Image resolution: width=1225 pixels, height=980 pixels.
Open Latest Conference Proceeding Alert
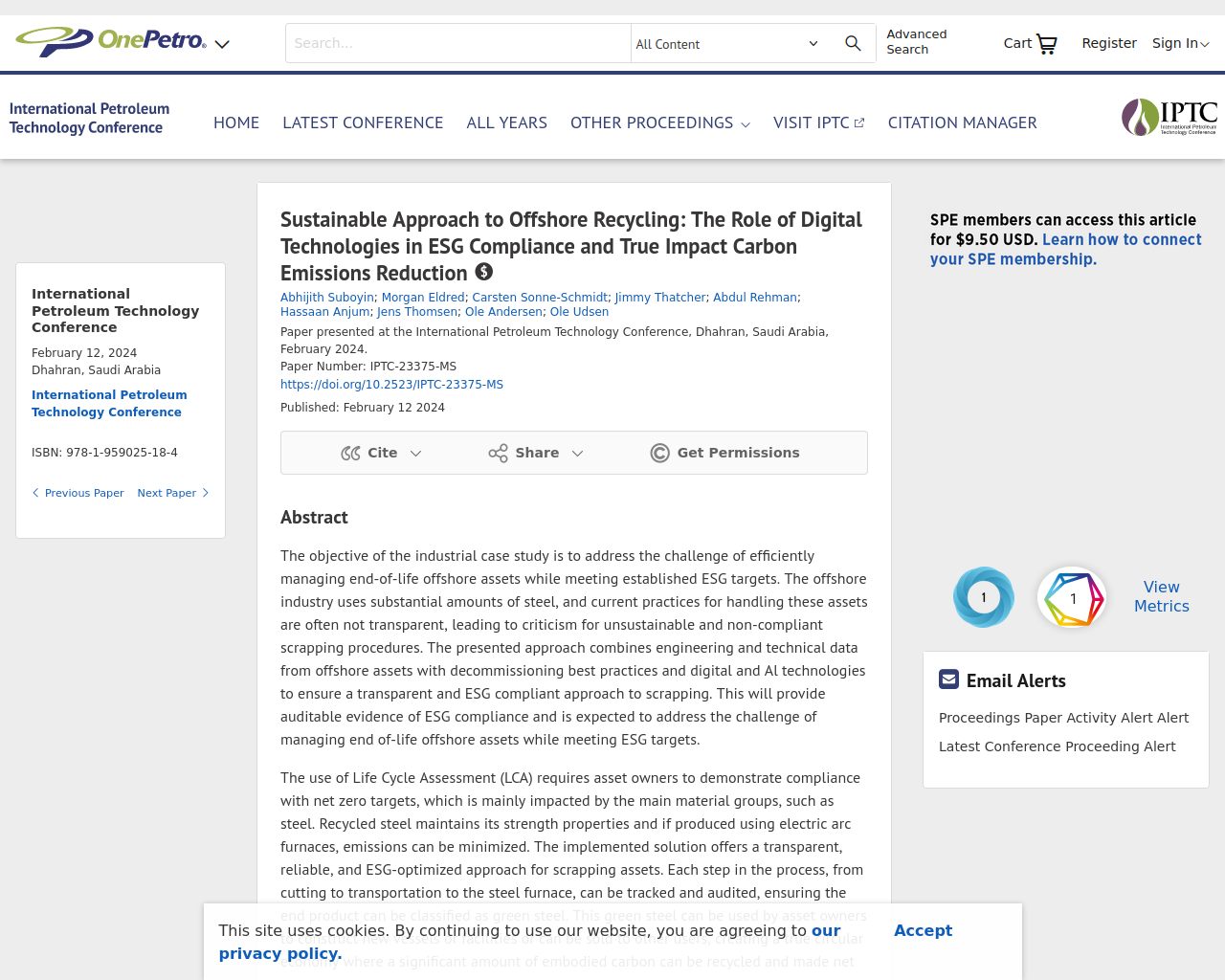(1057, 746)
